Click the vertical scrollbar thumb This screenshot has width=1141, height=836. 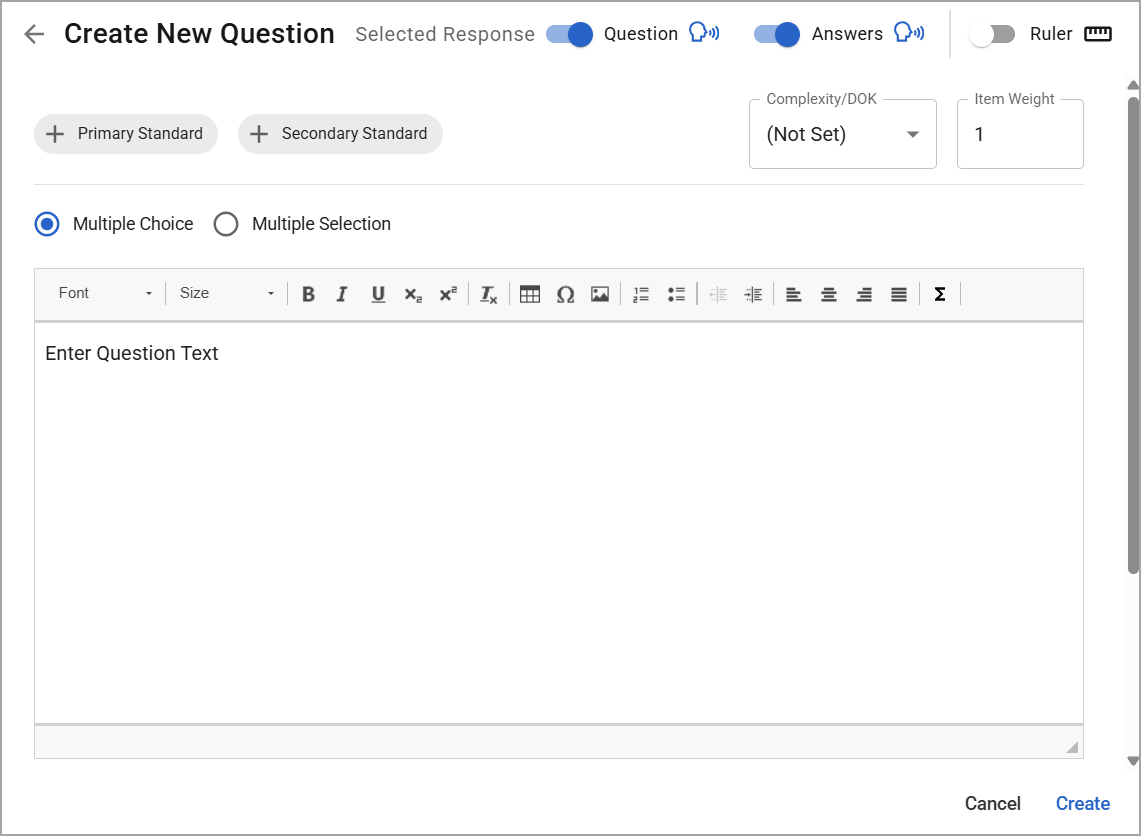[1133, 335]
